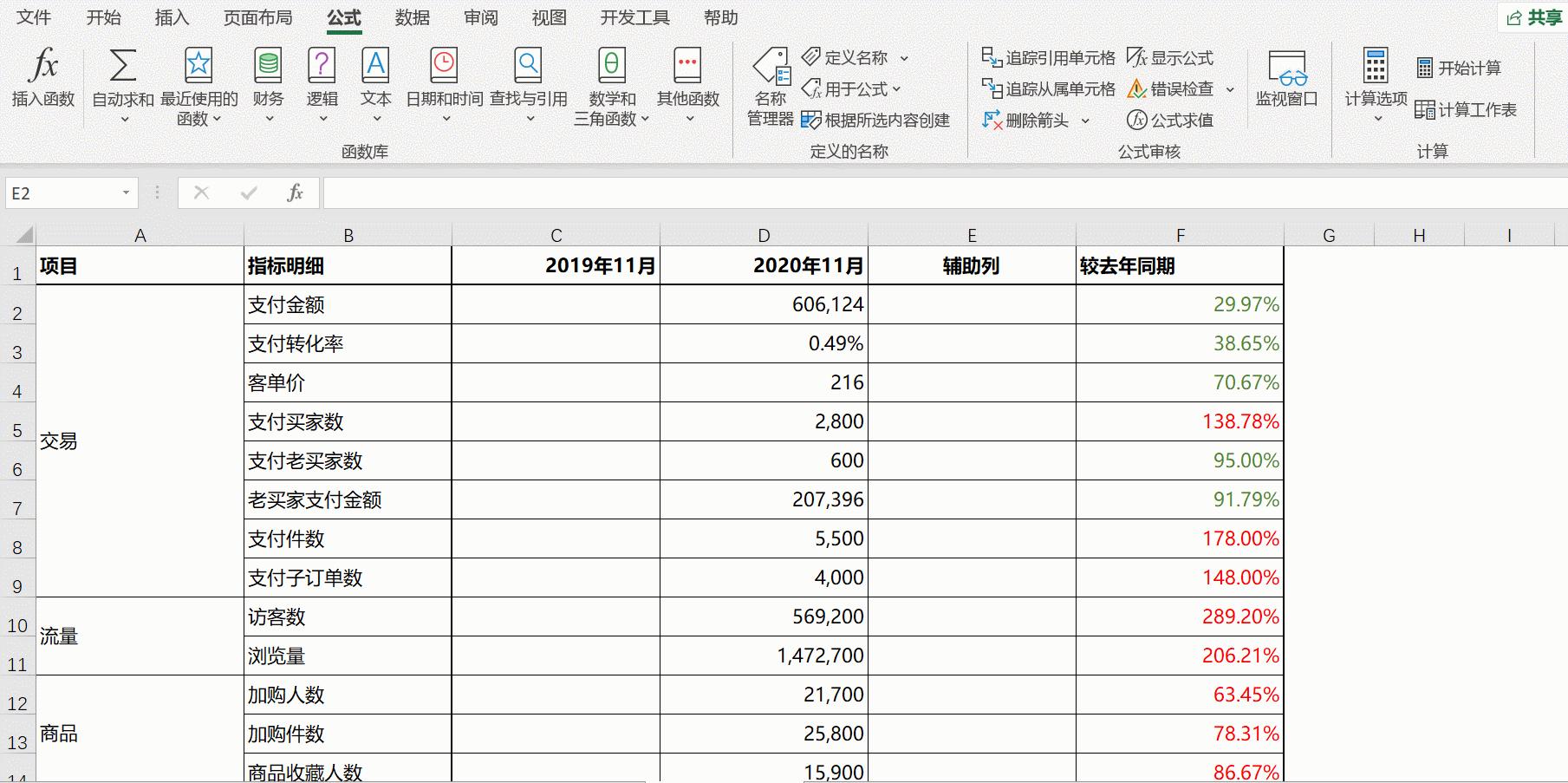Switch to the 数据 ribbon tab
1568x783 pixels.
coord(410,17)
